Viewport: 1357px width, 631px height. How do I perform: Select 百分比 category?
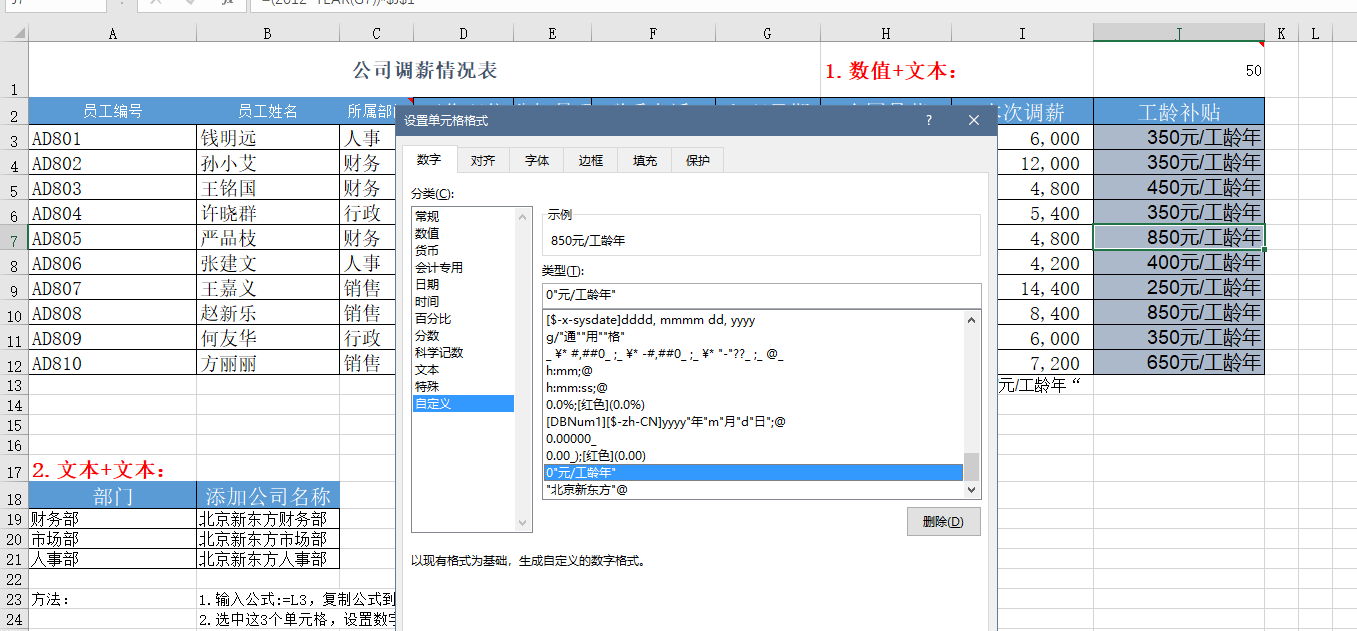(463, 318)
